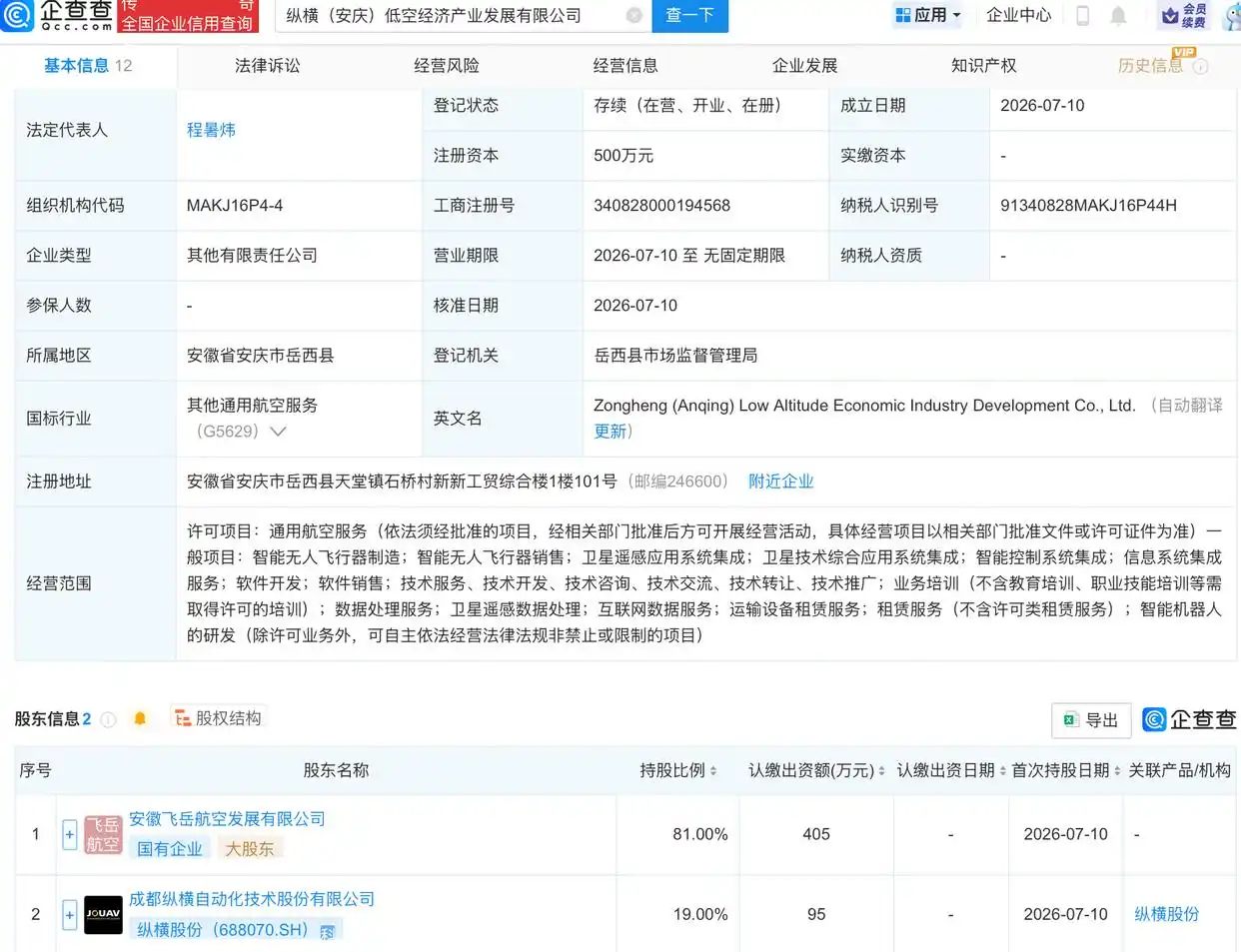Open the 企业发展 tab
The height and width of the screenshot is (952, 1241).
click(804, 66)
